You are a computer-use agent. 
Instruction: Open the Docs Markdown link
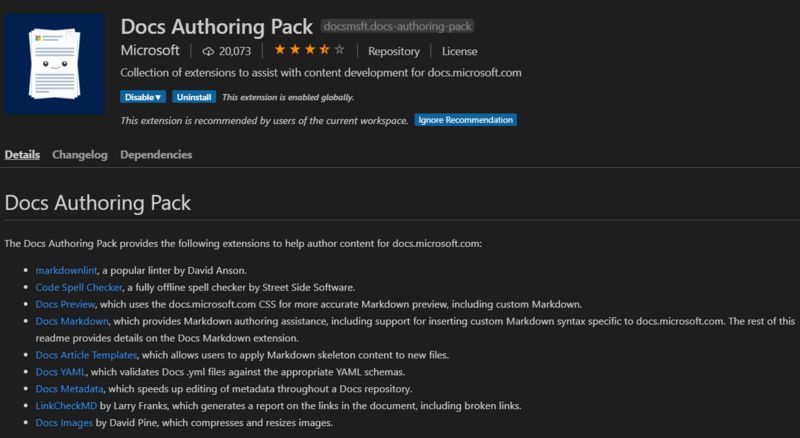[72, 321]
